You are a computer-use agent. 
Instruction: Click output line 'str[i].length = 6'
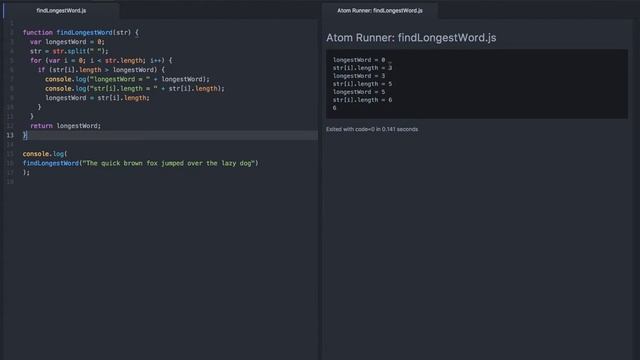tap(362, 100)
